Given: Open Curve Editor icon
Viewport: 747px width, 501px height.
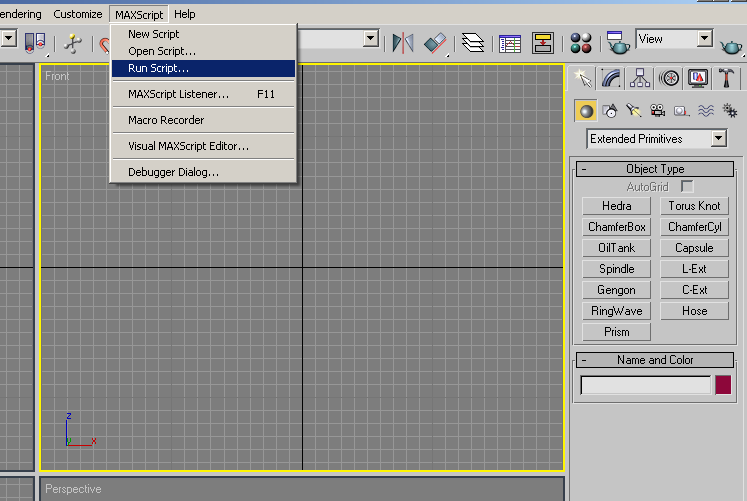Looking at the screenshot, I should [510, 43].
